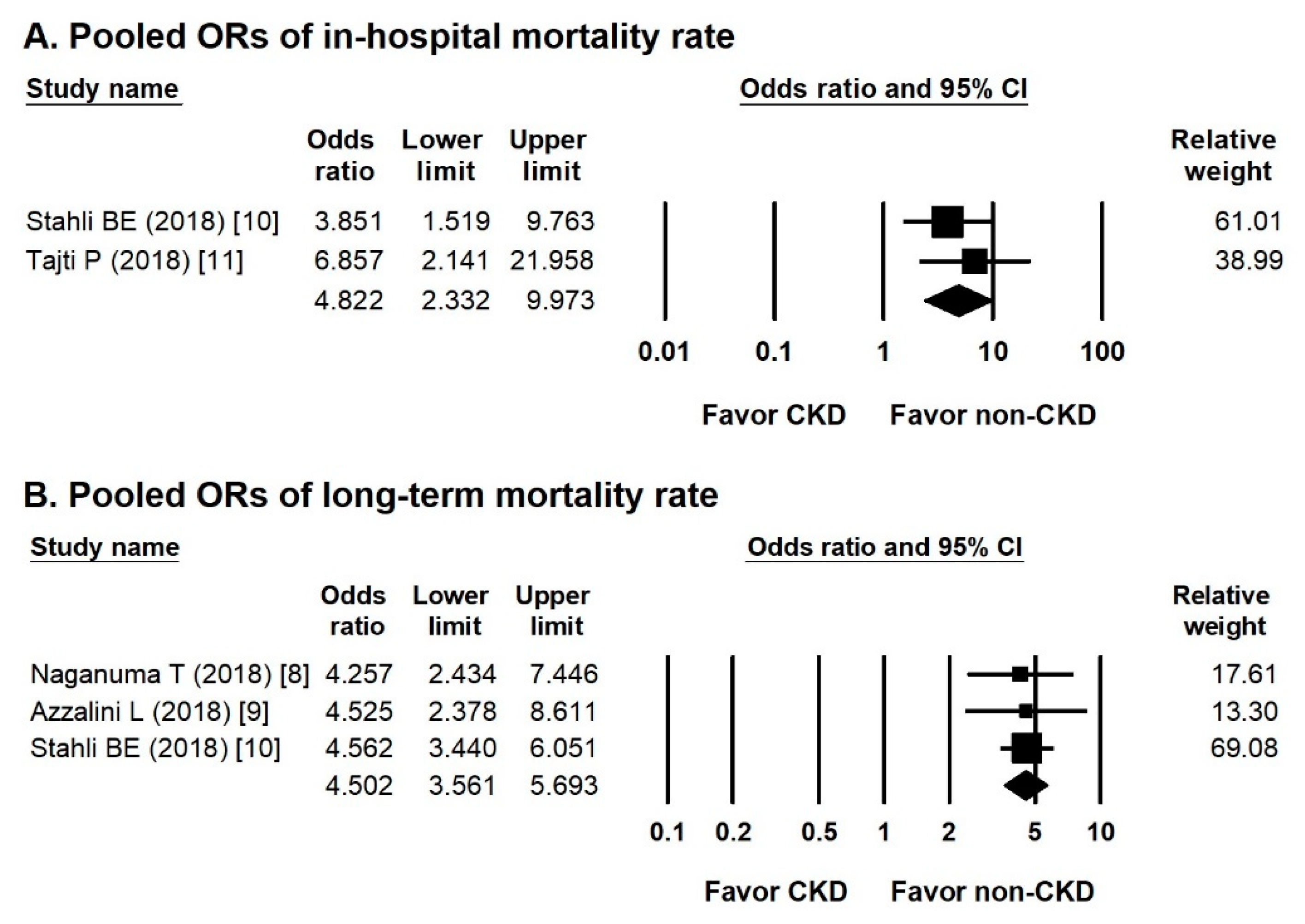This screenshot has height=924, width=1305.
Task: Click the 0.5 axis tick label in panel B
Action: [x=819, y=832]
